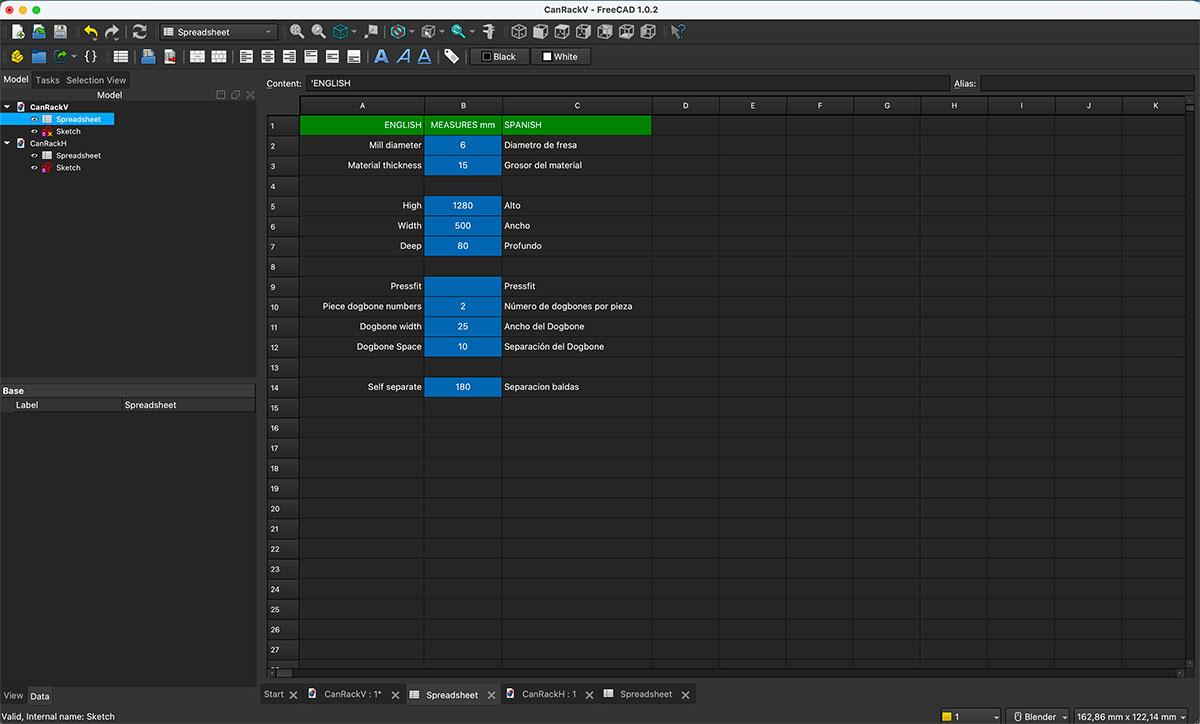Open the Spreadsheet workbench selector dropdown
Viewport: 1200px width, 724px height.
coord(218,32)
